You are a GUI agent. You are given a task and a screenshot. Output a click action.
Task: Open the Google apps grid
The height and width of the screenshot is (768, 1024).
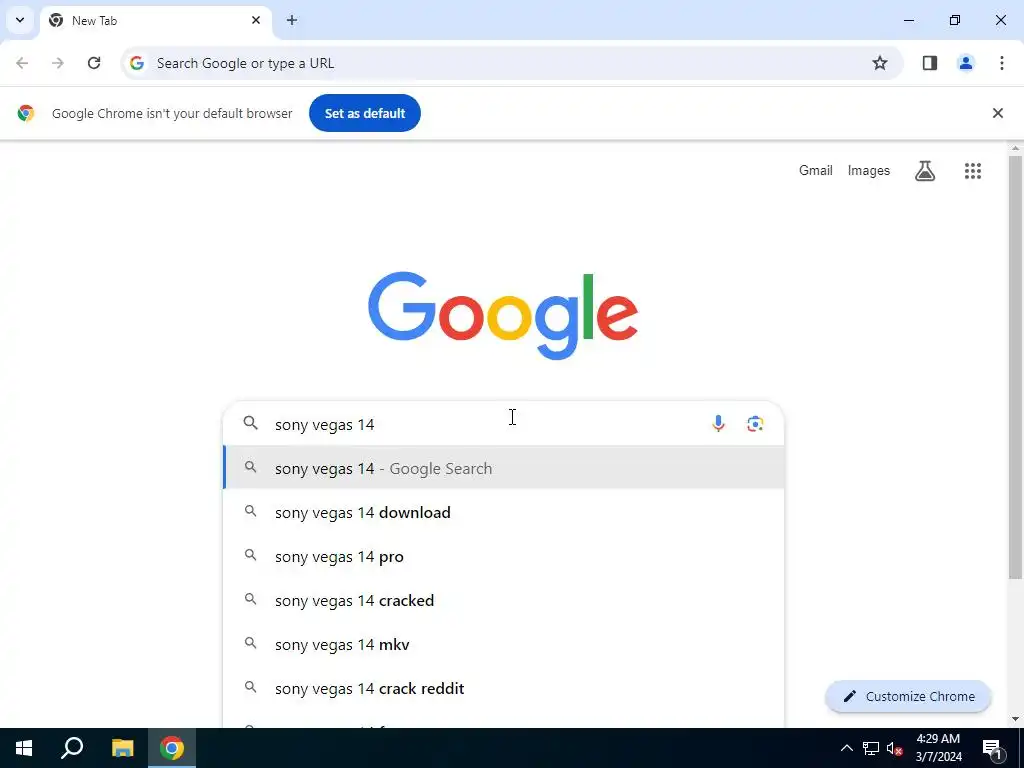click(x=972, y=171)
